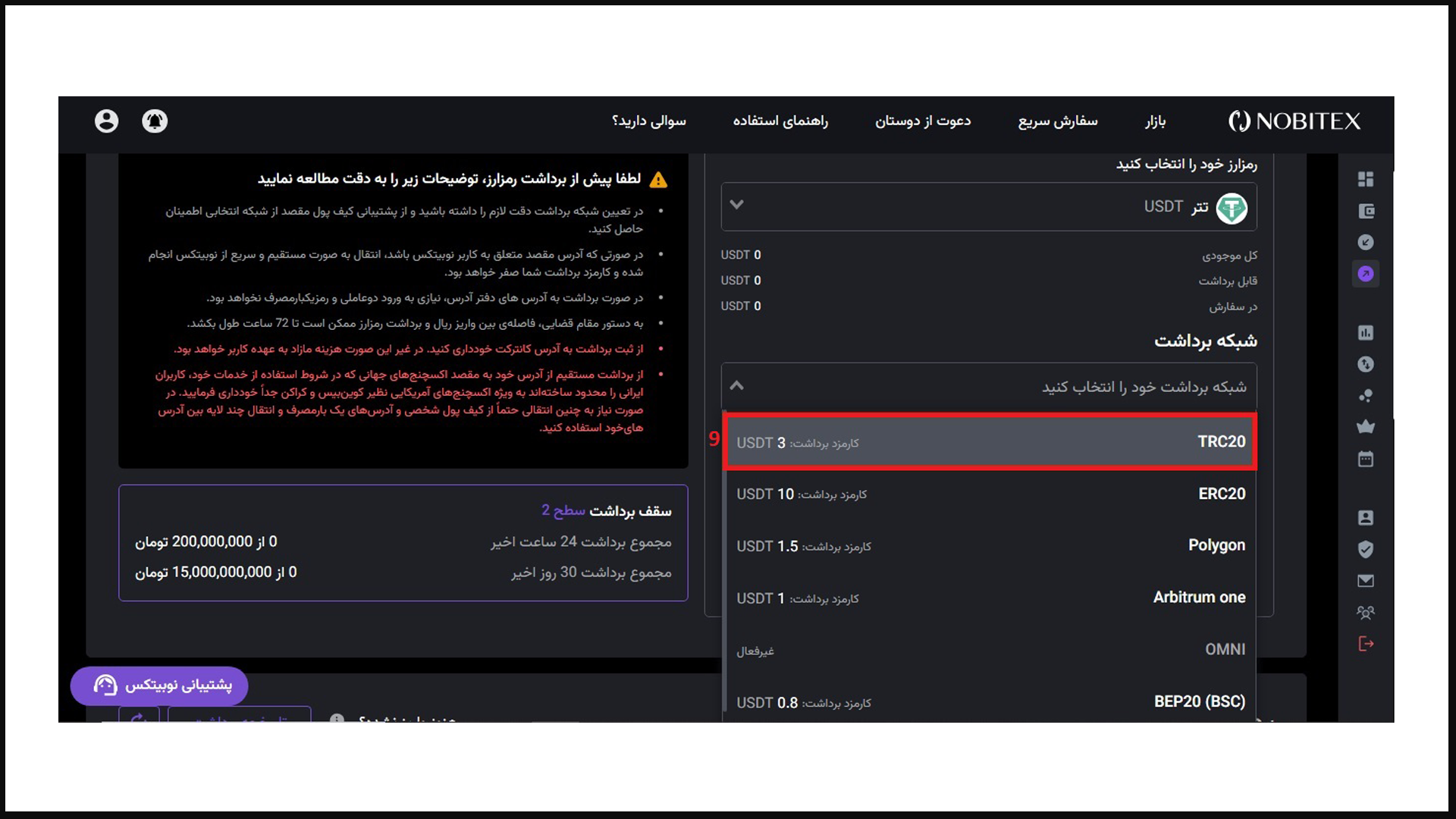Click the NOBITEX logo
The height and width of the screenshot is (819, 1456).
coord(1294,121)
